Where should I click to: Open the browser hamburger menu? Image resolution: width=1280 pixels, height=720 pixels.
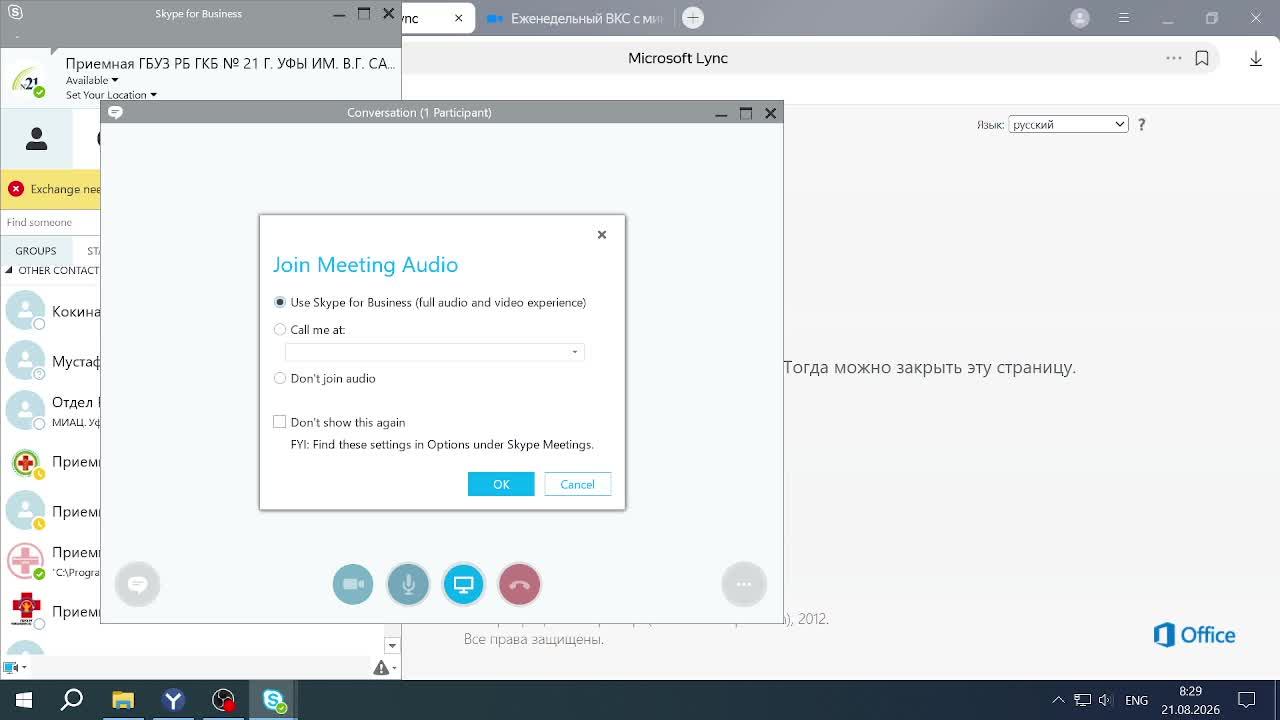coord(1124,18)
